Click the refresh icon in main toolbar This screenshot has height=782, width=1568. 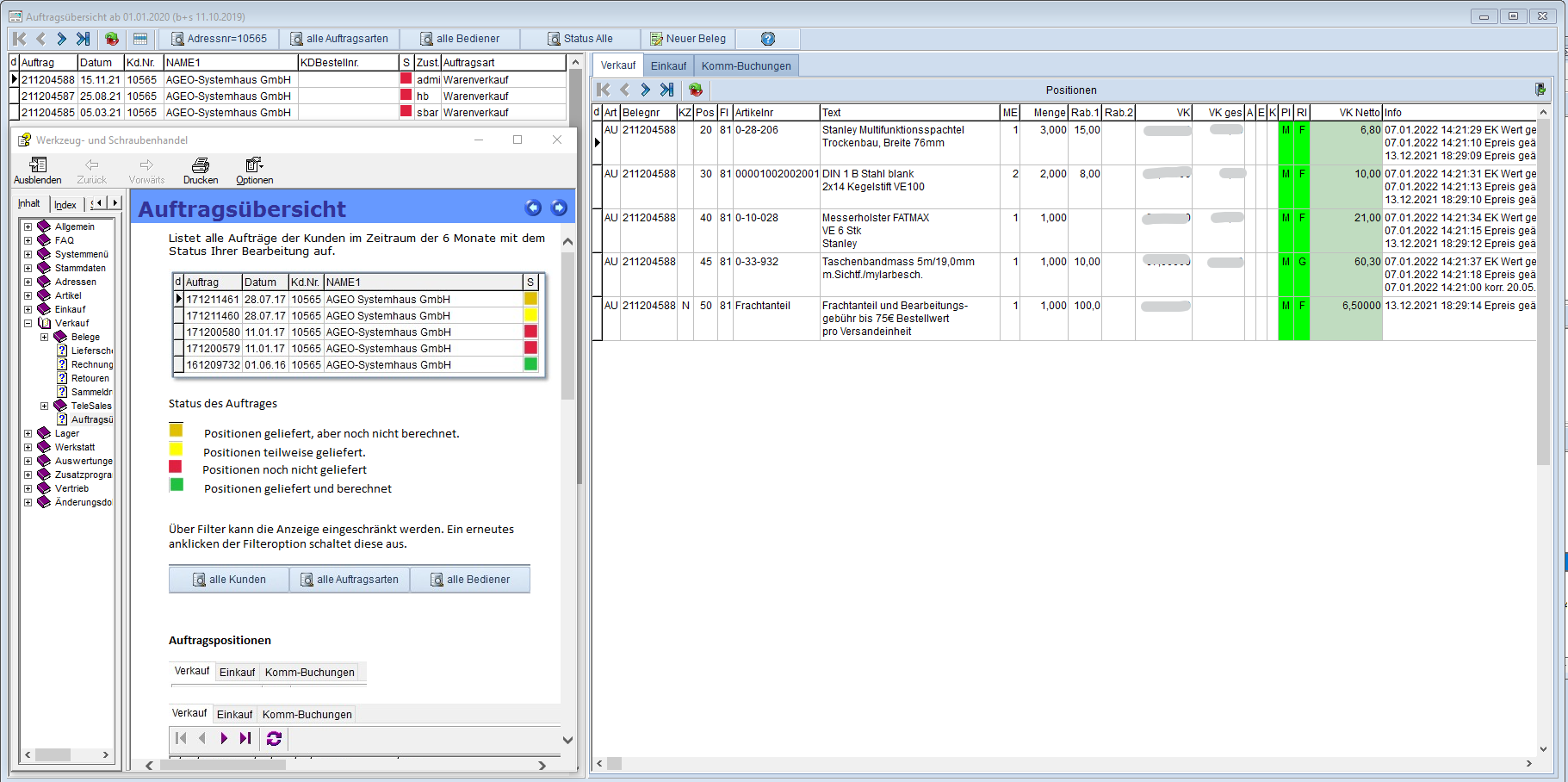pos(112,39)
